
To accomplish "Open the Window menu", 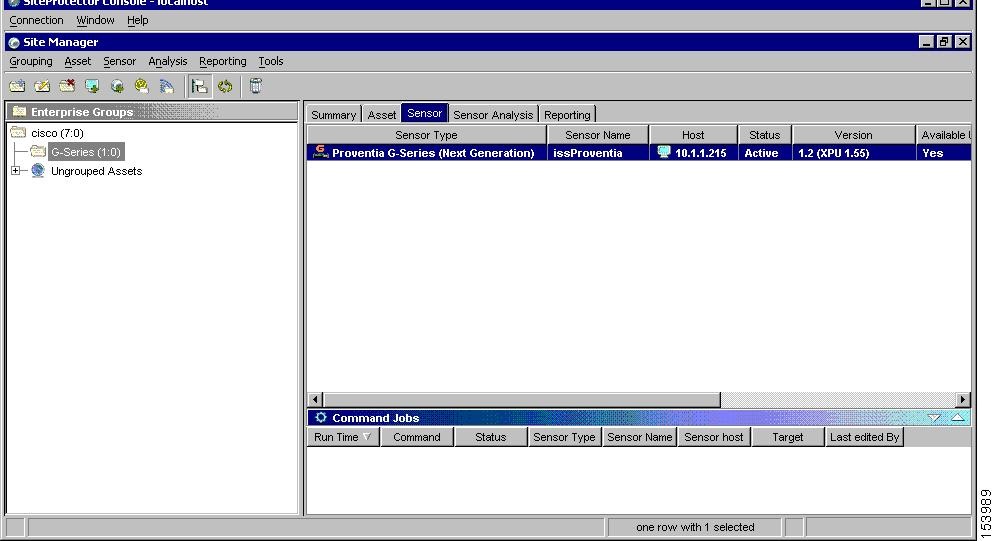I will pos(95,20).
